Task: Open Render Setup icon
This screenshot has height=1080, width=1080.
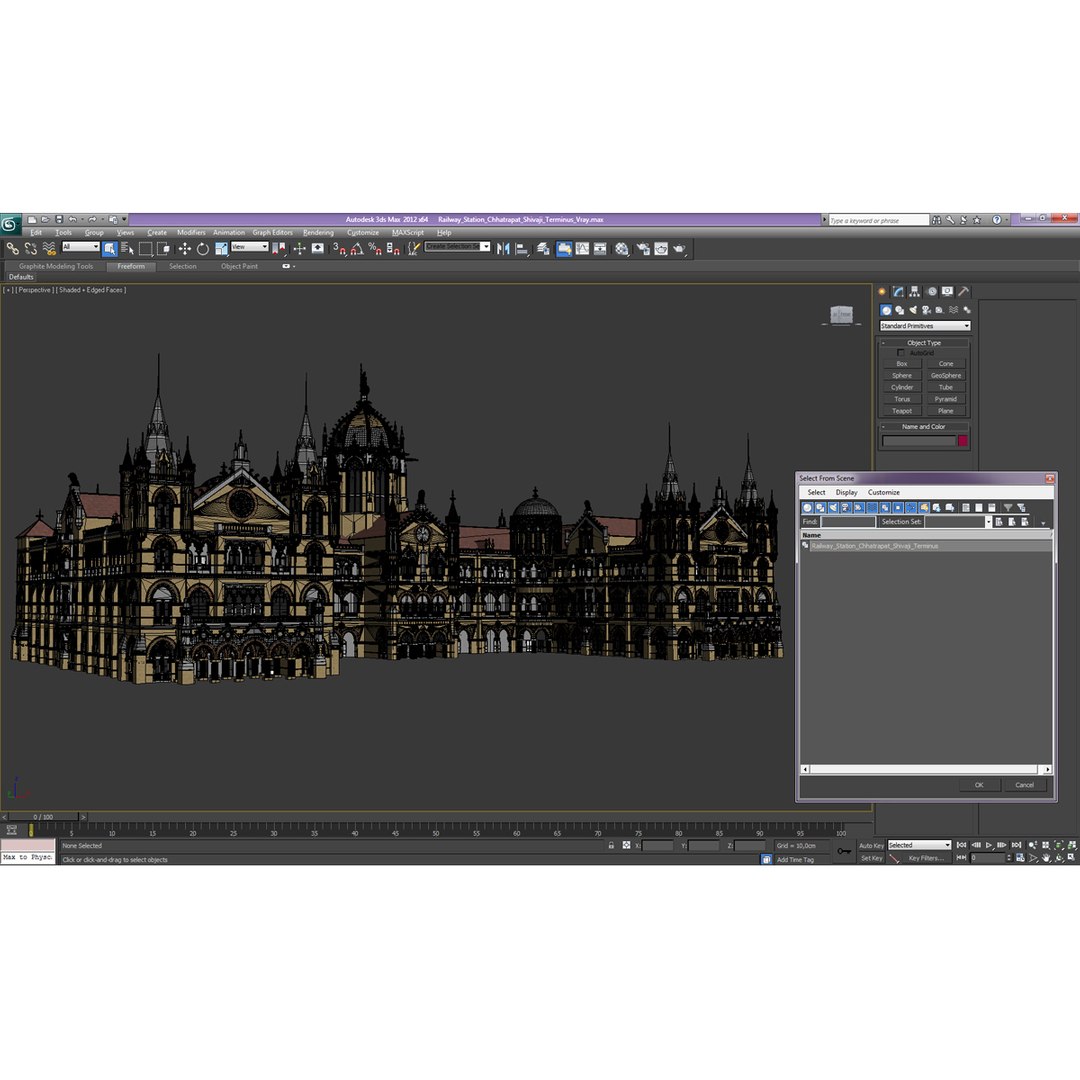Action: (643, 249)
